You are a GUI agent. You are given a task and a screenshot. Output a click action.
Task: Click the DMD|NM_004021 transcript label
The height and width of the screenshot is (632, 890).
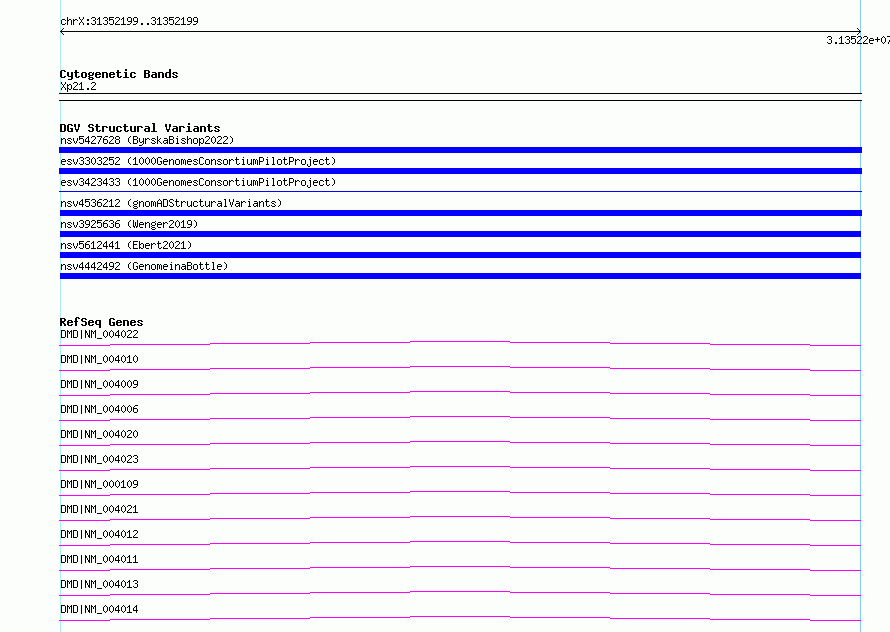tap(99, 509)
